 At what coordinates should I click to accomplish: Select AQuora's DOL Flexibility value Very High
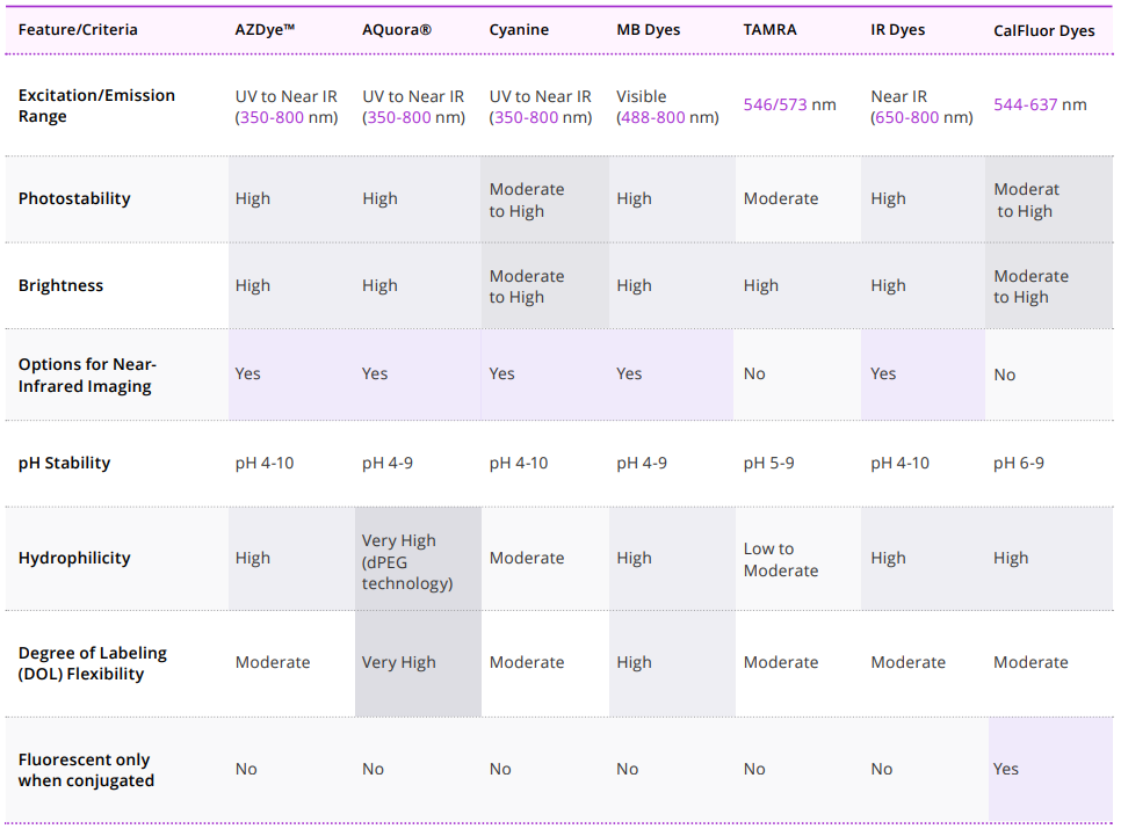click(399, 662)
